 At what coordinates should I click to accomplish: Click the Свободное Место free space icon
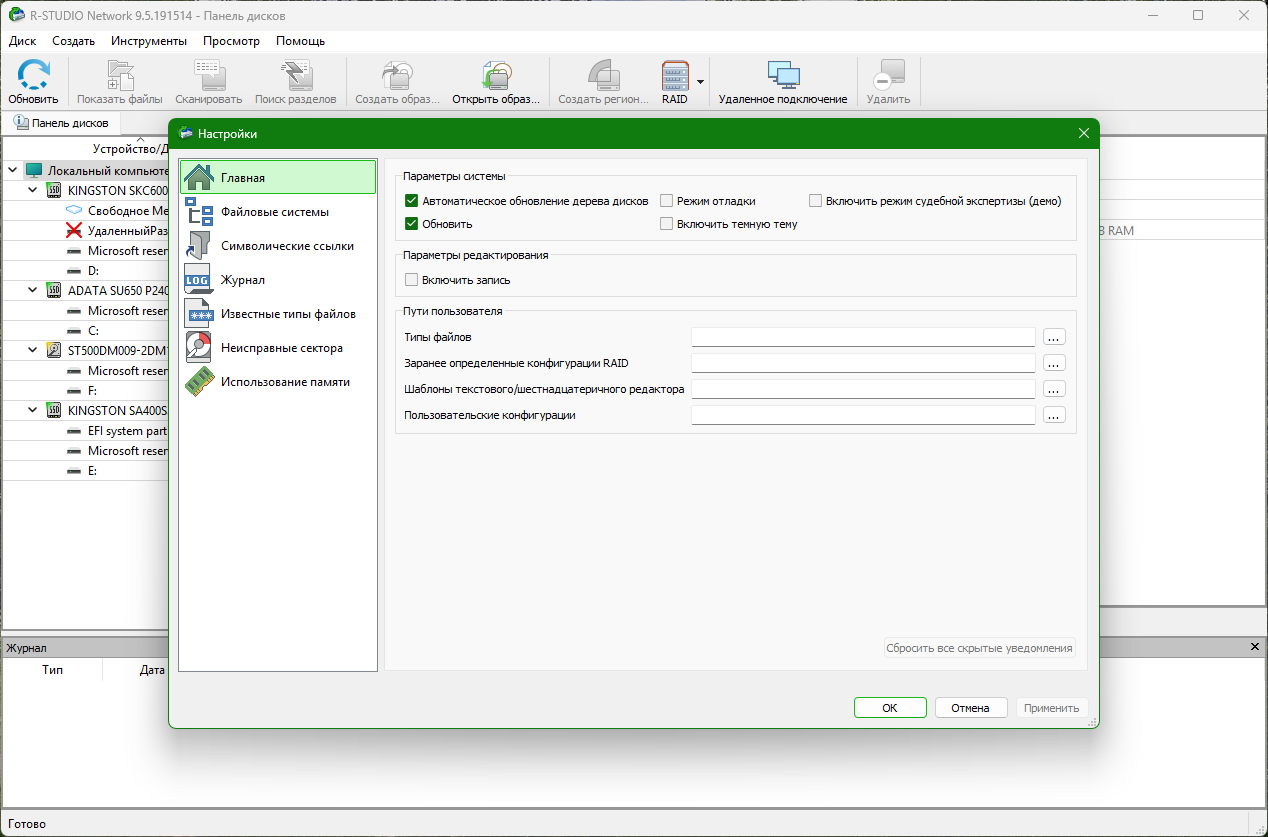click(73, 210)
